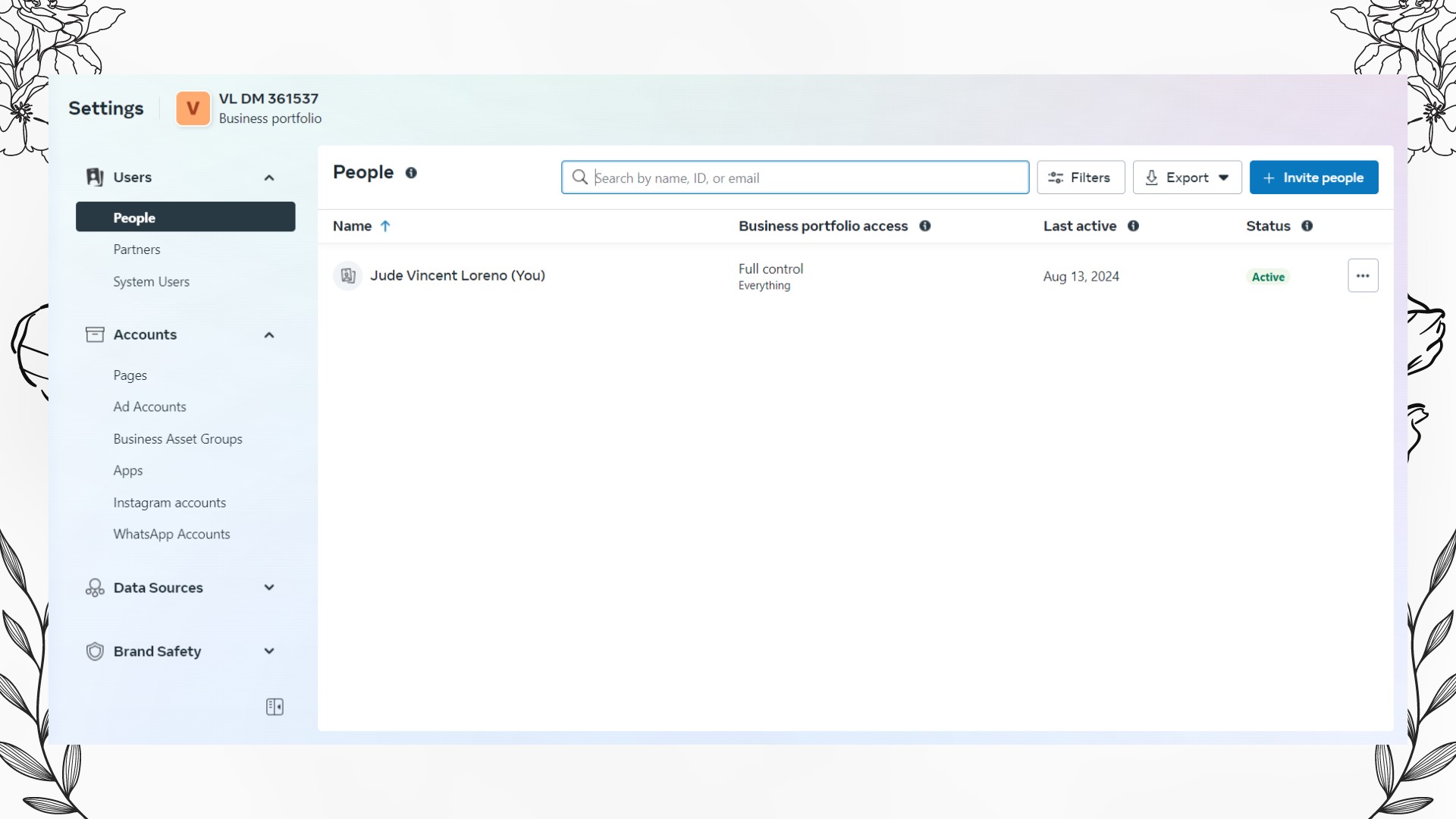Focus the search by name field
This screenshot has width=1456, height=819.
[804, 177]
